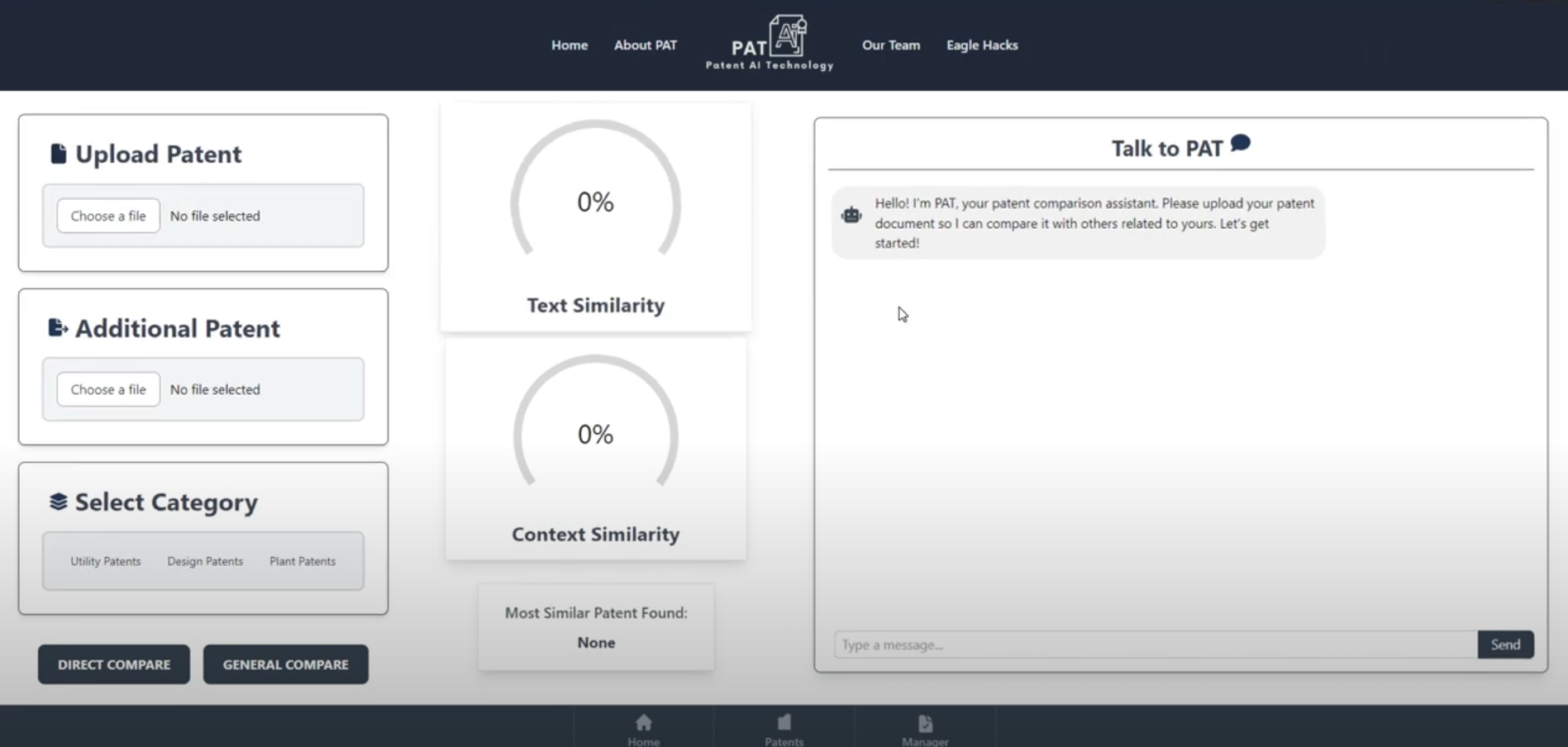The height and width of the screenshot is (747, 1568).
Task: Select the Design Patents category
Action: coord(205,561)
